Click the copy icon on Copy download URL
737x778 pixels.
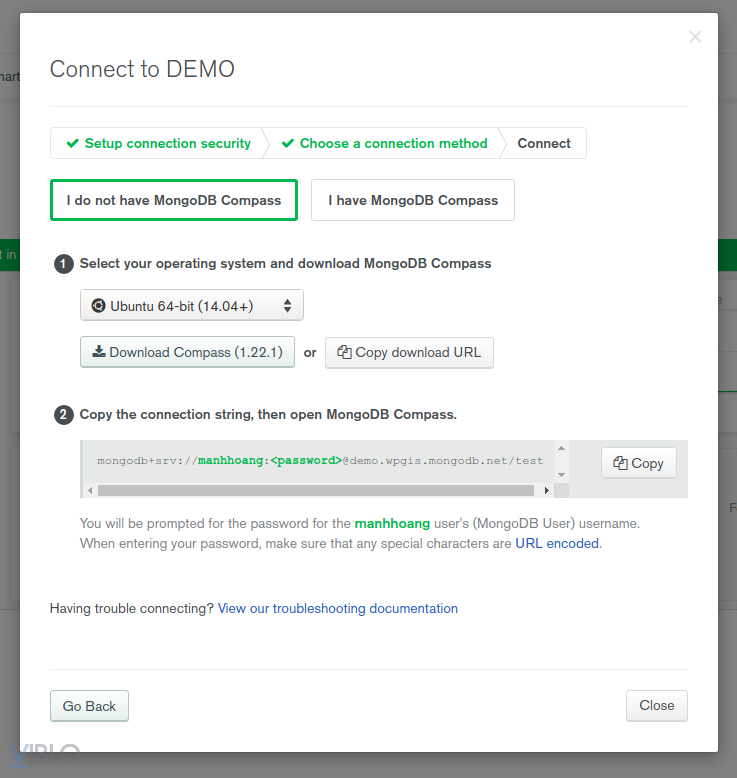point(344,352)
